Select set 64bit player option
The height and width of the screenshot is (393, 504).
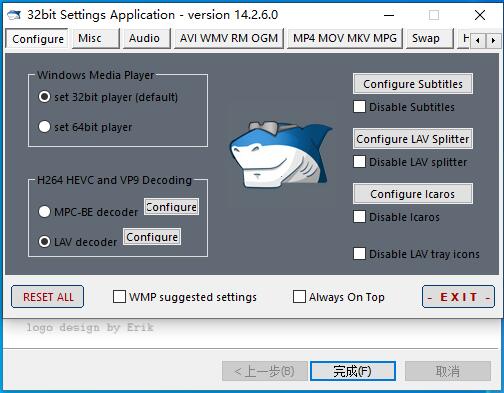(x=44, y=127)
